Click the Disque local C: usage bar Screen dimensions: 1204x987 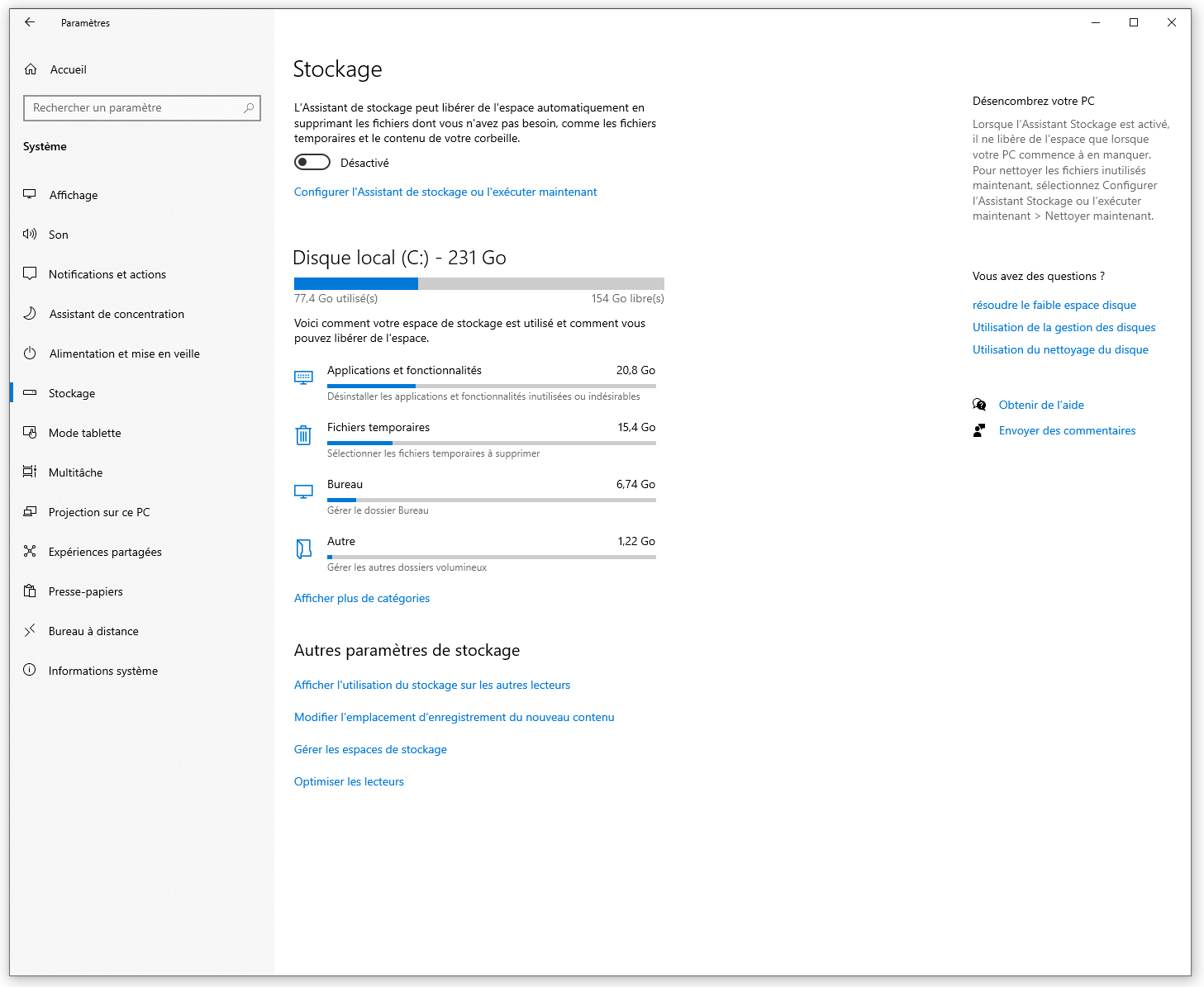click(478, 283)
